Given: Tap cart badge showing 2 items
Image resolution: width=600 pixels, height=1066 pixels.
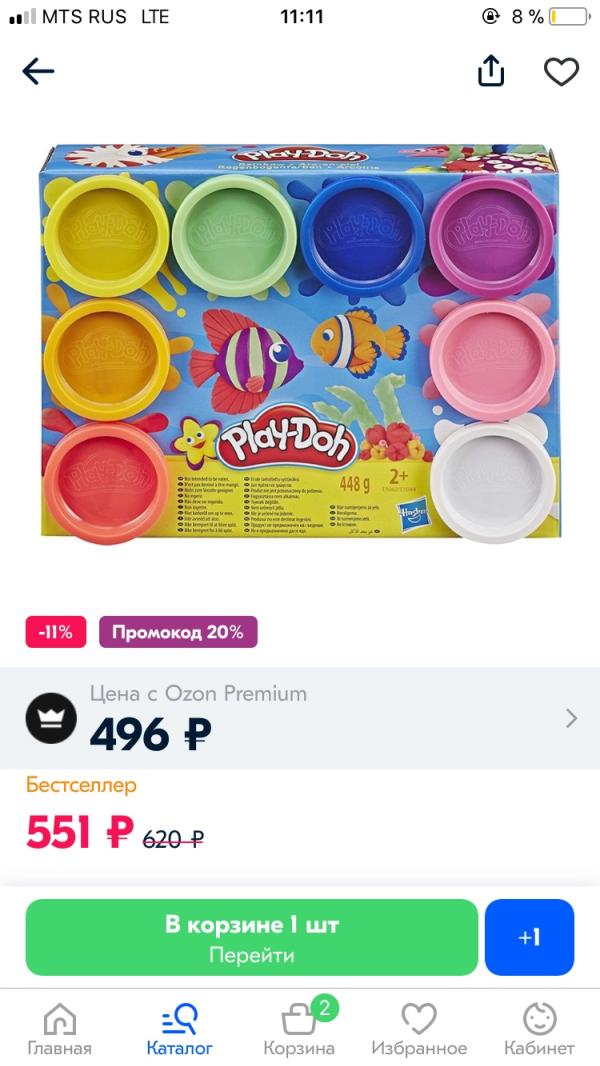Looking at the screenshot, I should click(324, 1008).
